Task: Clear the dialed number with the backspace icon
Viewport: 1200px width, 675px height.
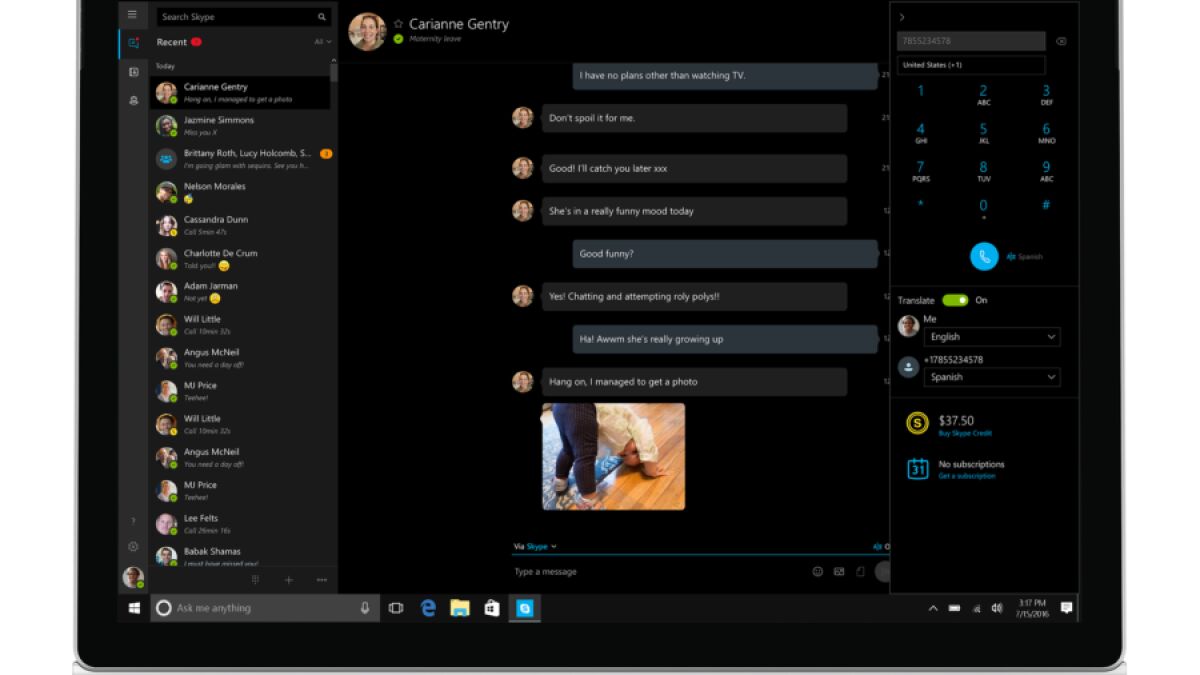Action: tap(1061, 41)
